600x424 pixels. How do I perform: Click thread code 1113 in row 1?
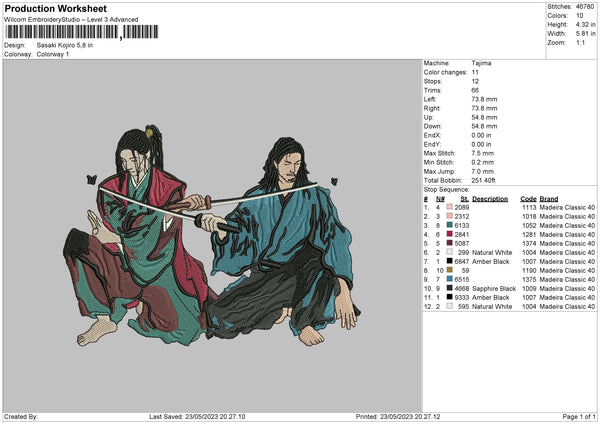click(530, 207)
